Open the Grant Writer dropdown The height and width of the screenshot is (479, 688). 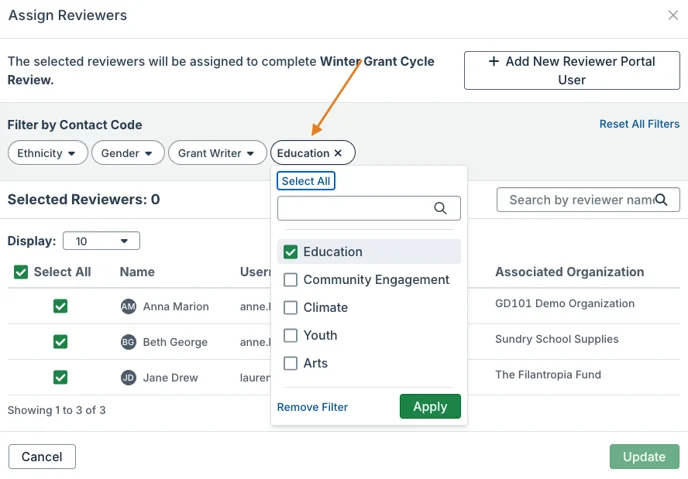(217, 153)
